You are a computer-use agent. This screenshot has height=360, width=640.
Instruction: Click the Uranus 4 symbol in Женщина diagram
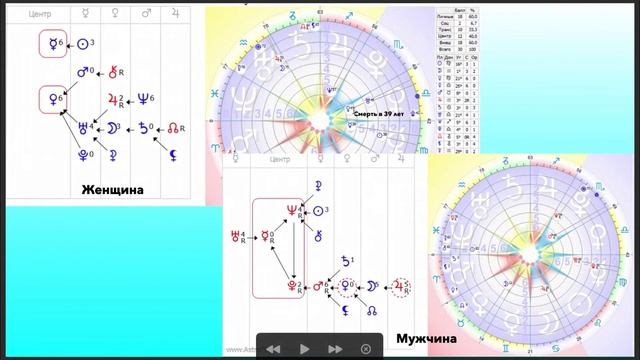point(85,128)
